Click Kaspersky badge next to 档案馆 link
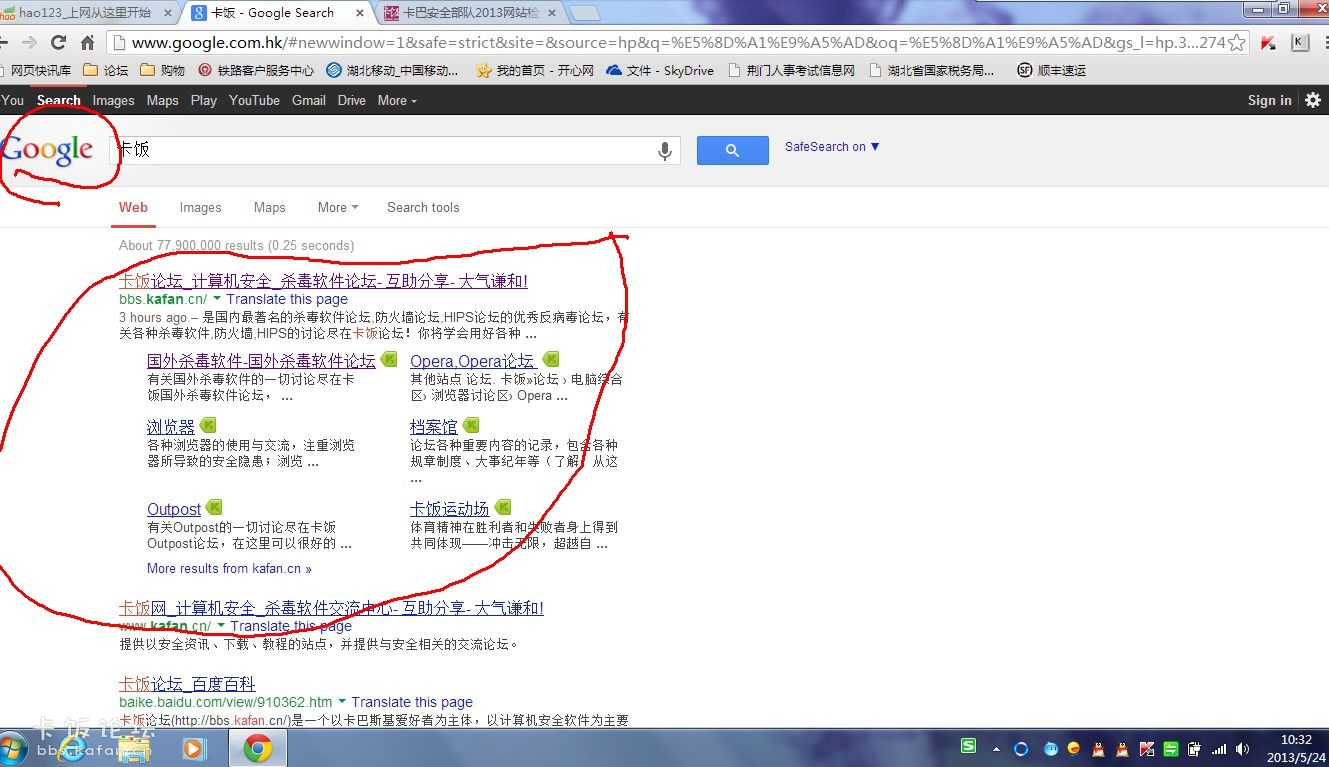This screenshot has width=1329, height=767. coord(470,425)
